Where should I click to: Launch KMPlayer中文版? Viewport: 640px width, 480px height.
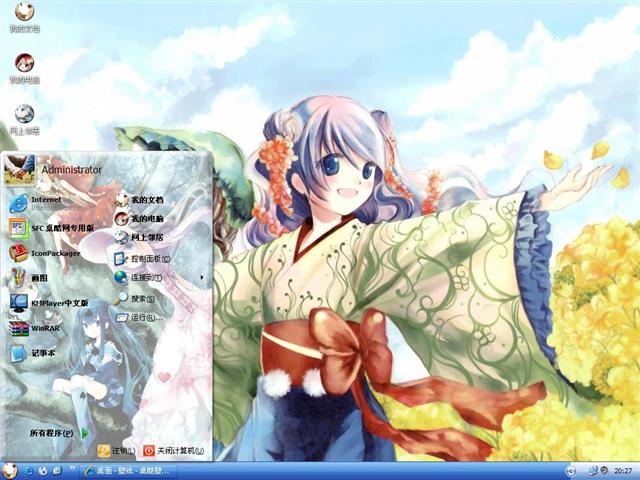[x=49, y=303]
